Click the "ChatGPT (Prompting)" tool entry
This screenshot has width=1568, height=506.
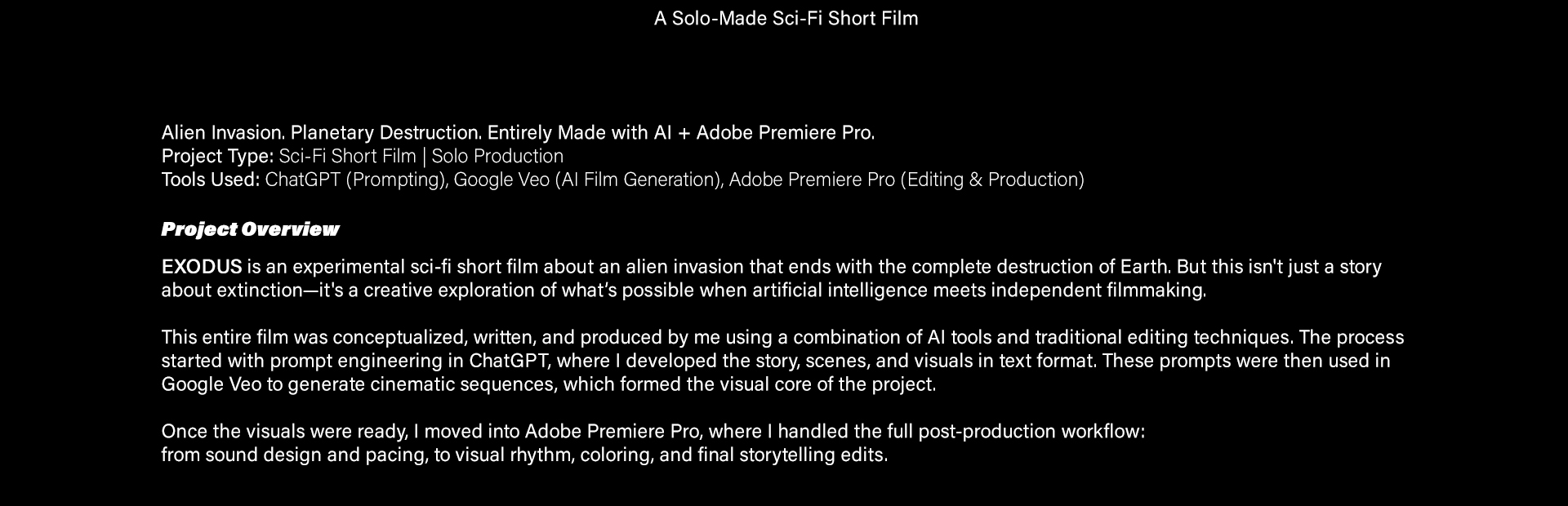[x=355, y=180]
